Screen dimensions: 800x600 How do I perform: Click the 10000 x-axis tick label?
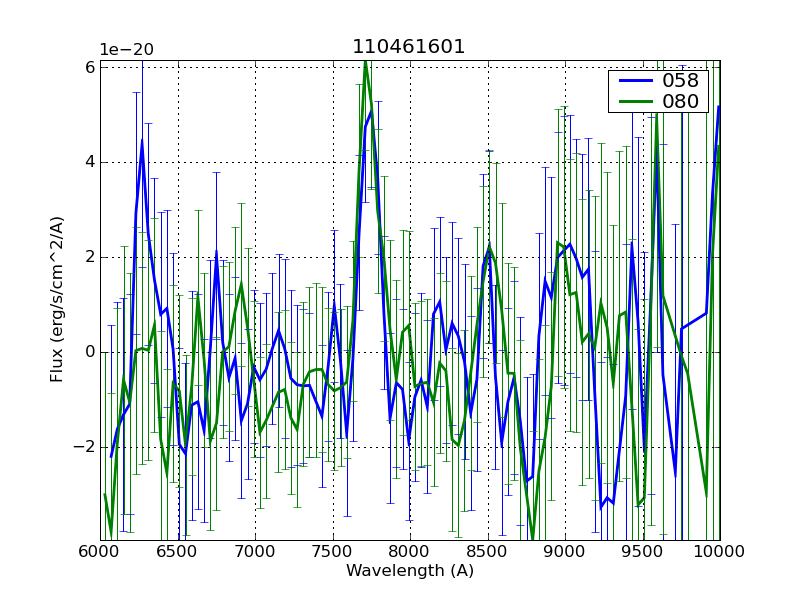pyautogui.click(x=720, y=552)
